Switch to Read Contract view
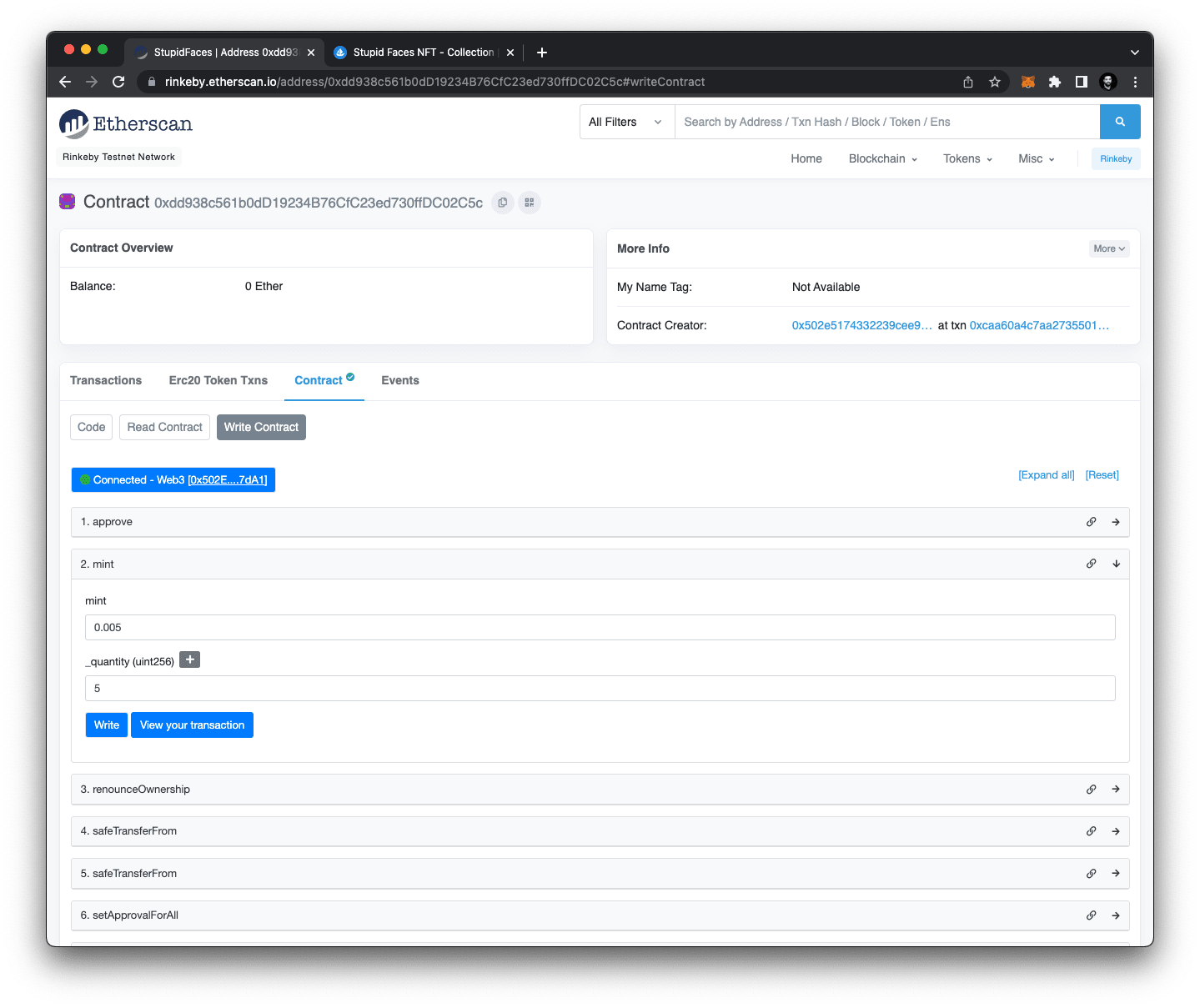Viewport: 1200px width, 1008px height. point(164,427)
